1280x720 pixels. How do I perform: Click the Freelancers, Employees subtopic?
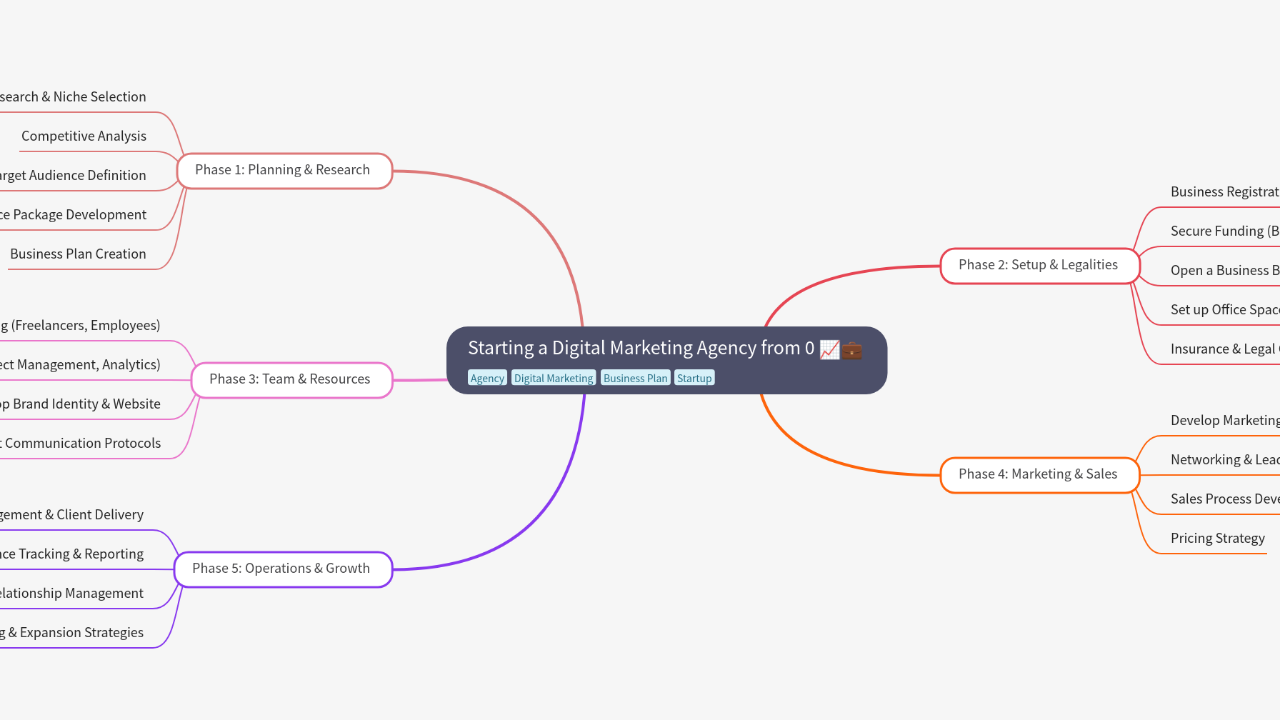click(x=80, y=325)
